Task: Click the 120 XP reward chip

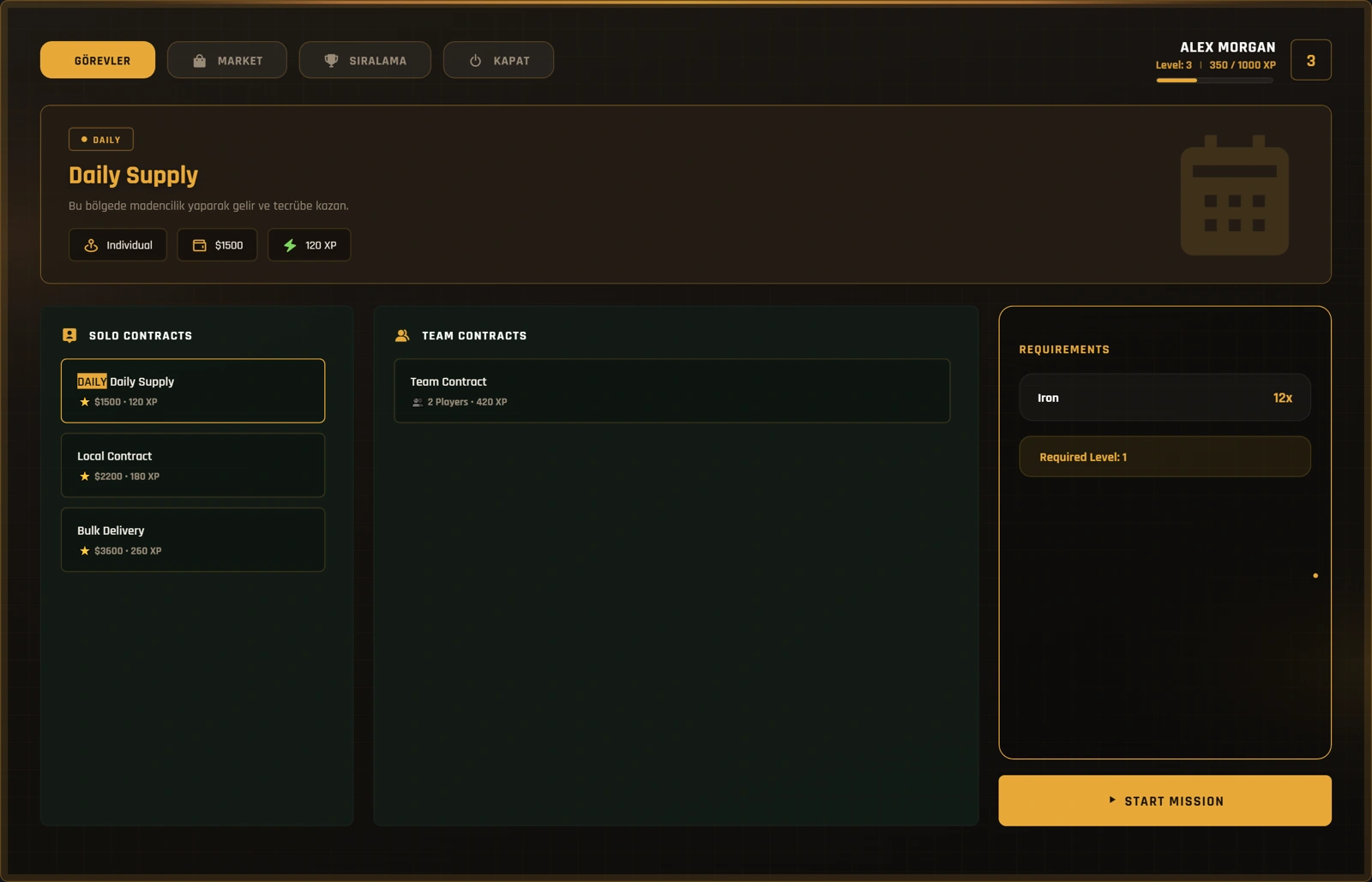Action: tap(309, 245)
